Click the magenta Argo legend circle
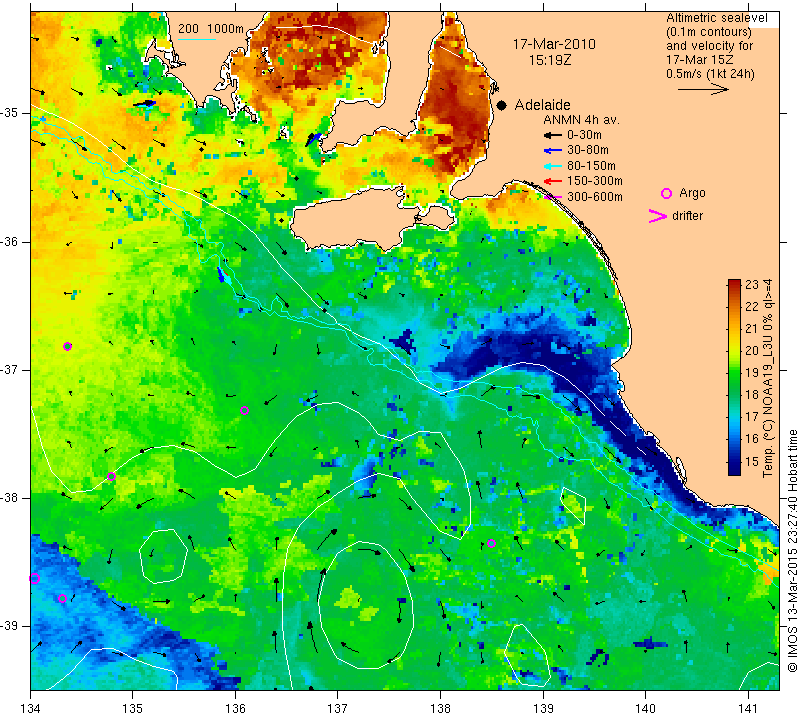The width and height of the screenshot is (800, 720). [x=666, y=193]
